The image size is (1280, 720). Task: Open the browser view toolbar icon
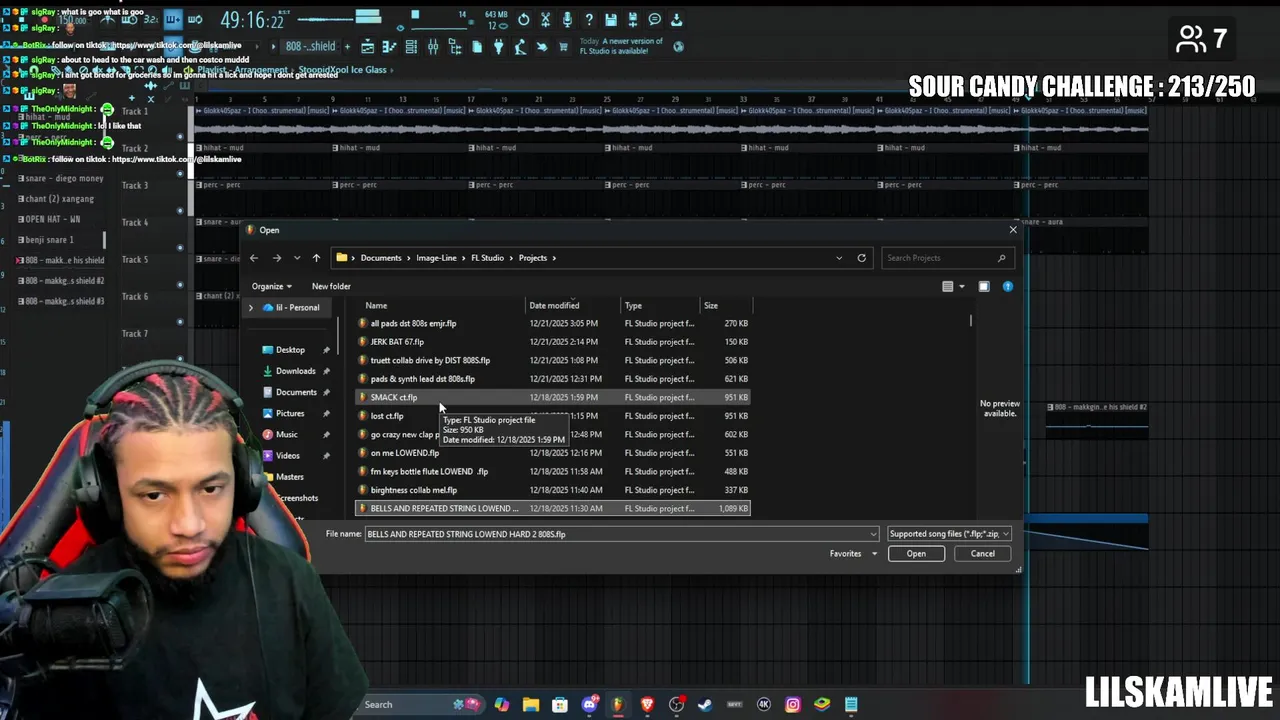[455, 47]
